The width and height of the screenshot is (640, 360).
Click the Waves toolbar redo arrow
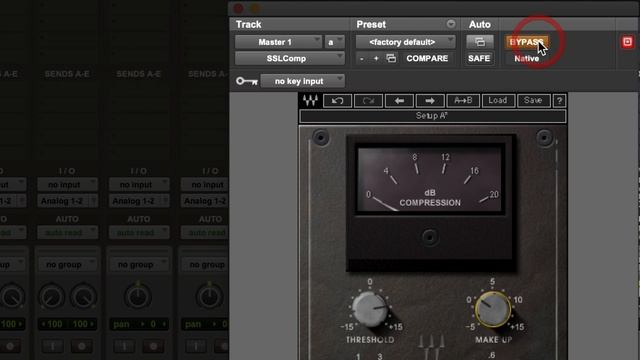(x=368, y=101)
